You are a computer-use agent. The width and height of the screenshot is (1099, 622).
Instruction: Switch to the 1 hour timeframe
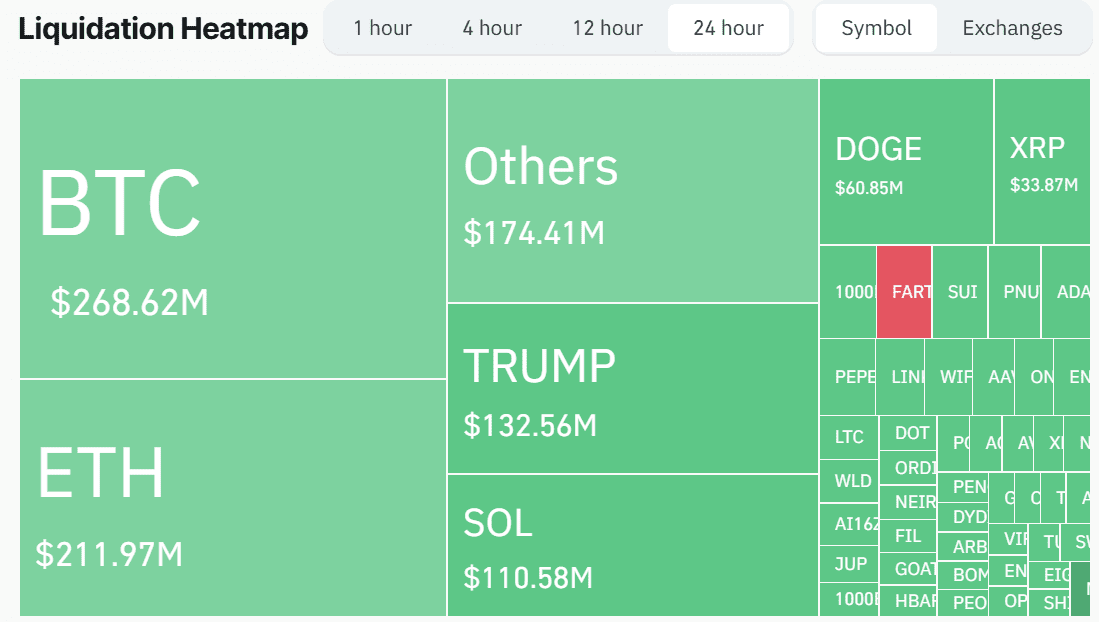point(383,28)
